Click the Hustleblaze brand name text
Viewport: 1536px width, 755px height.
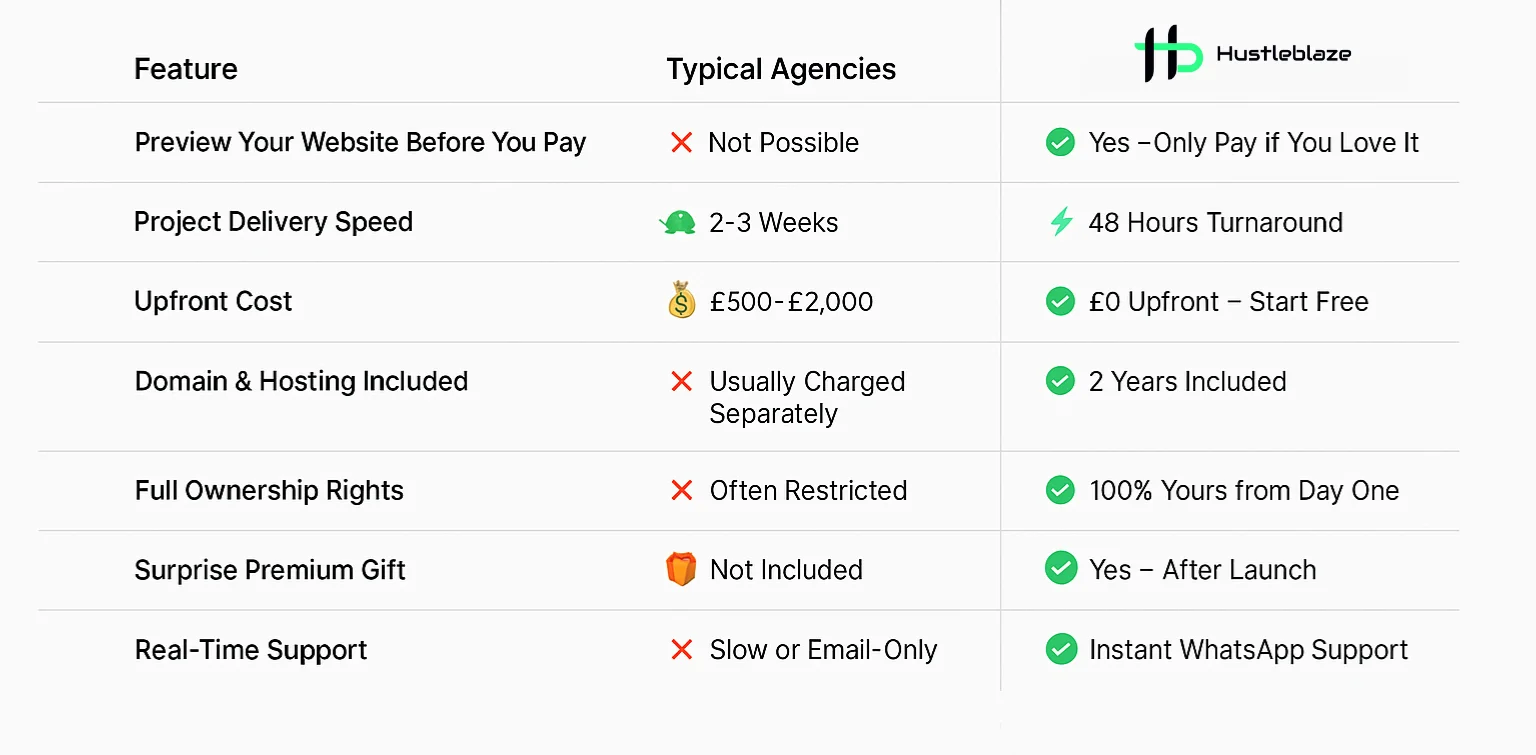coord(1283,54)
